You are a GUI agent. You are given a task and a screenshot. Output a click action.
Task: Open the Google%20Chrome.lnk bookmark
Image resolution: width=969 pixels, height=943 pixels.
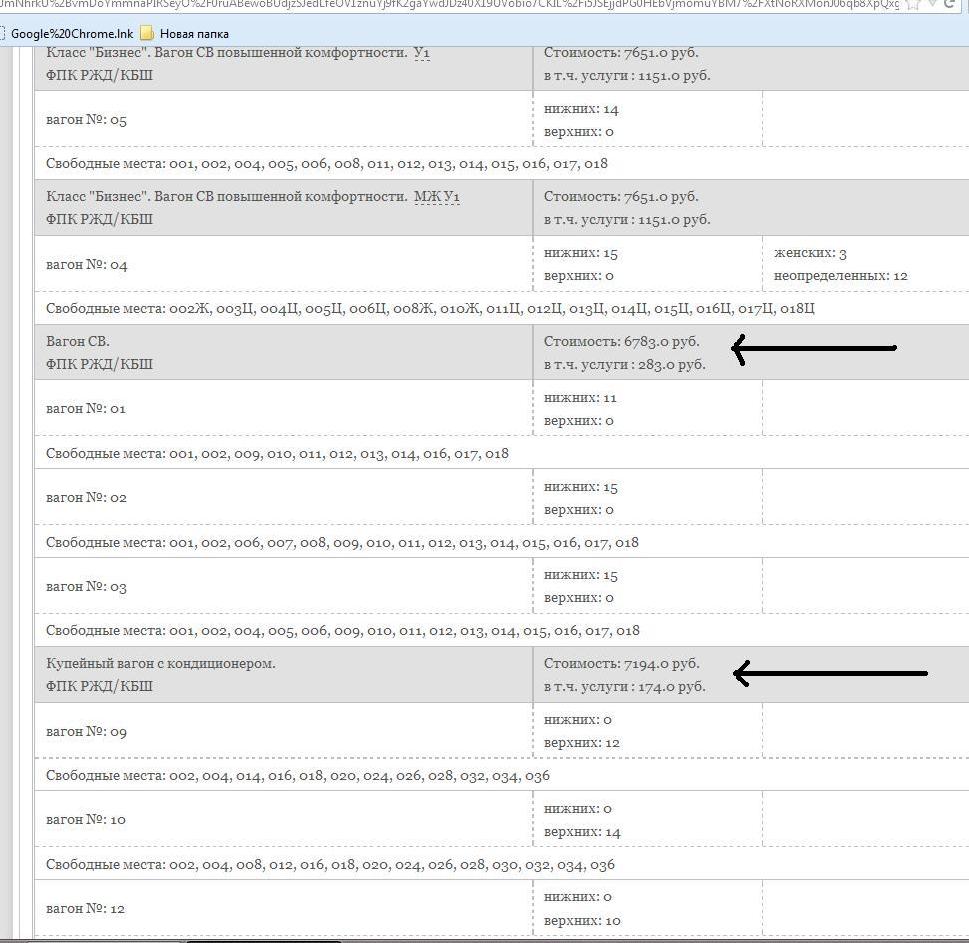point(71,33)
